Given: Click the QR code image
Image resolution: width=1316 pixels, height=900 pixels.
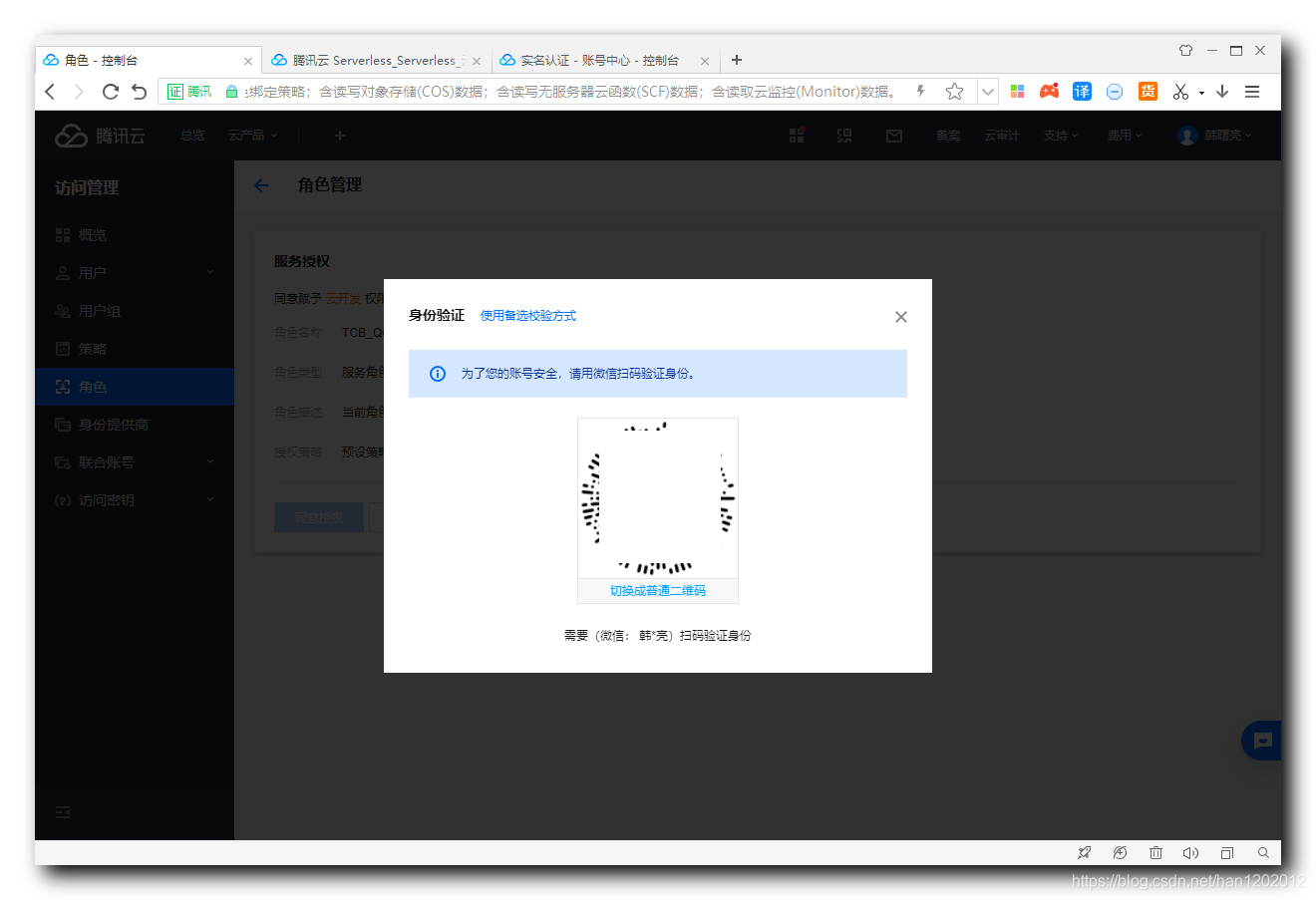Looking at the screenshot, I should [658, 498].
